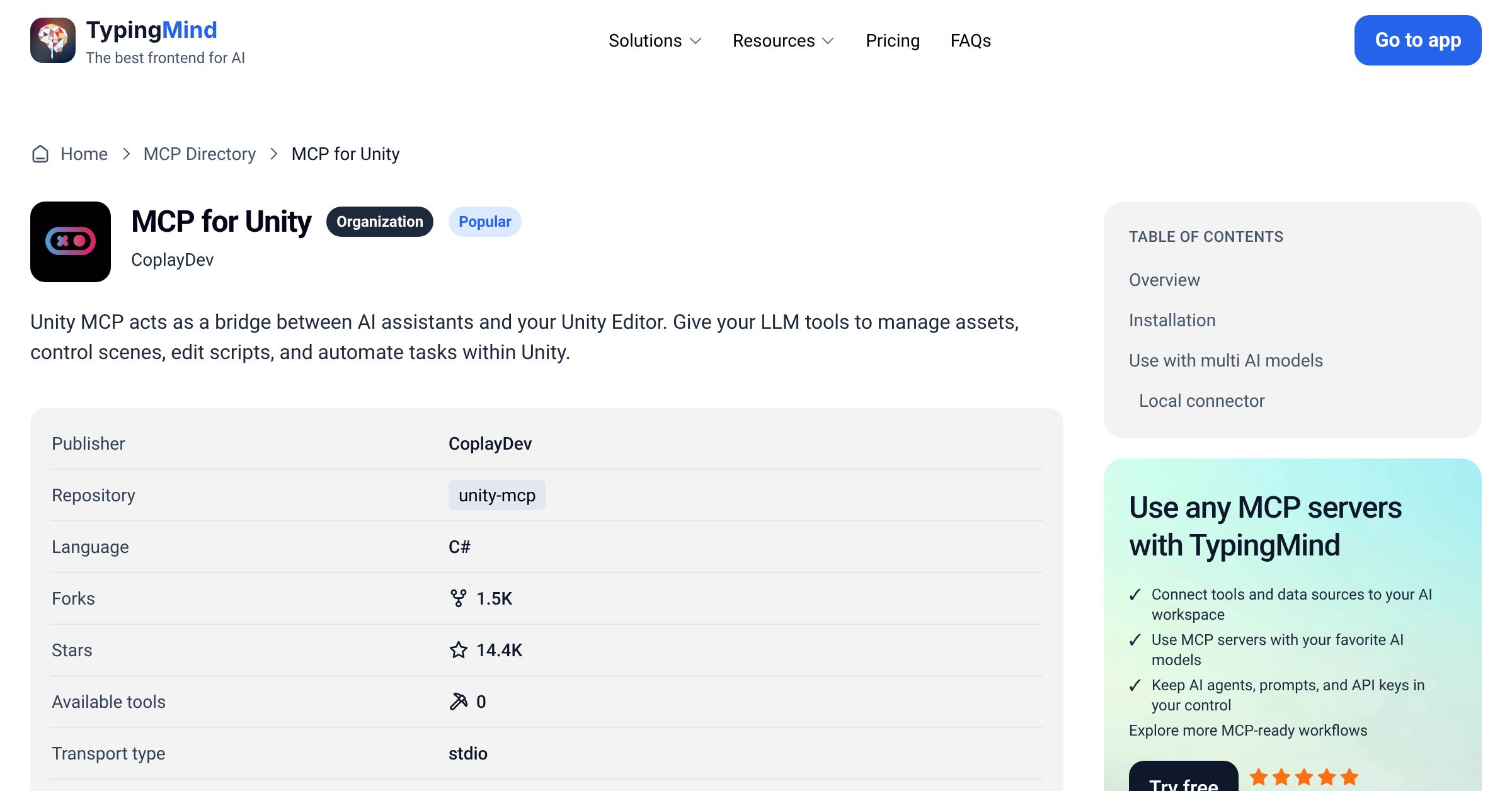The width and height of the screenshot is (1512, 791).
Task: Expand the Solutions dropdown menu
Action: point(655,40)
